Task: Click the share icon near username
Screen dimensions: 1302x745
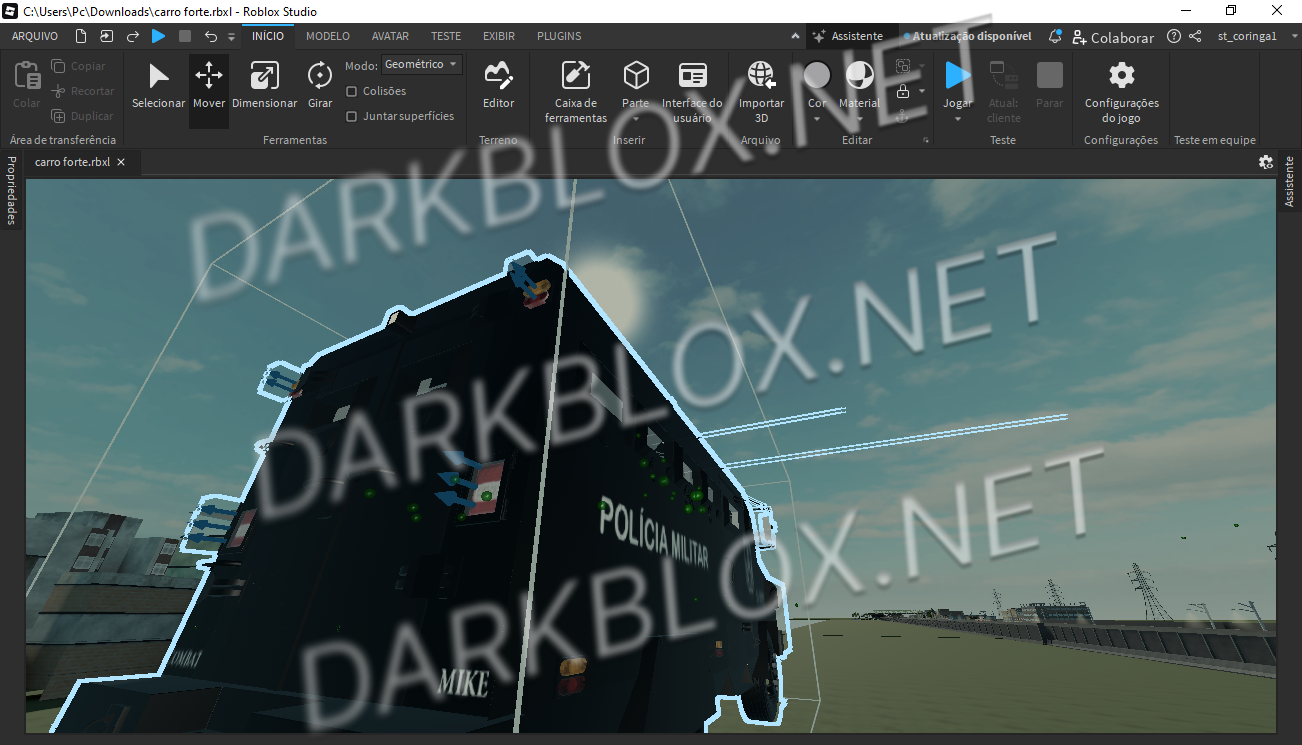Action: click(1195, 36)
